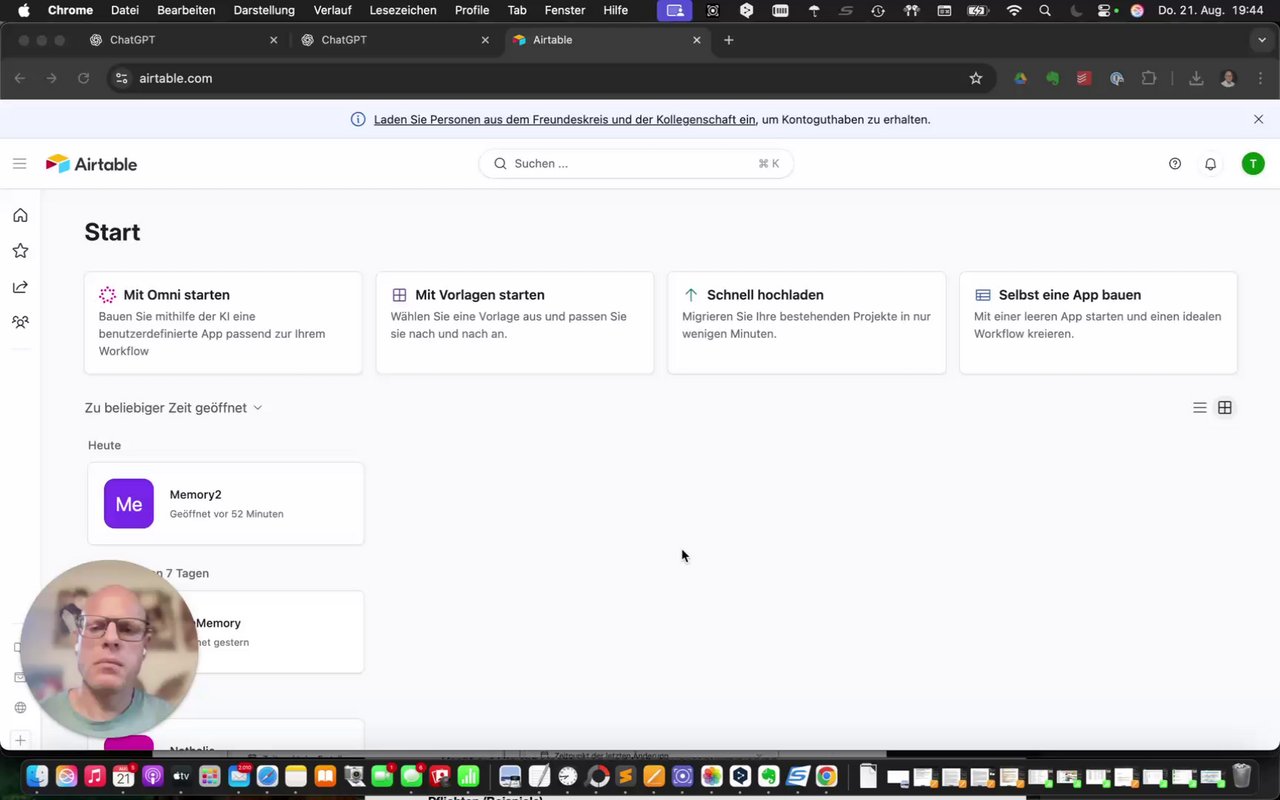Open Chrome's three-dot menu
Viewport: 1280px width, 800px height.
click(x=1258, y=78)
